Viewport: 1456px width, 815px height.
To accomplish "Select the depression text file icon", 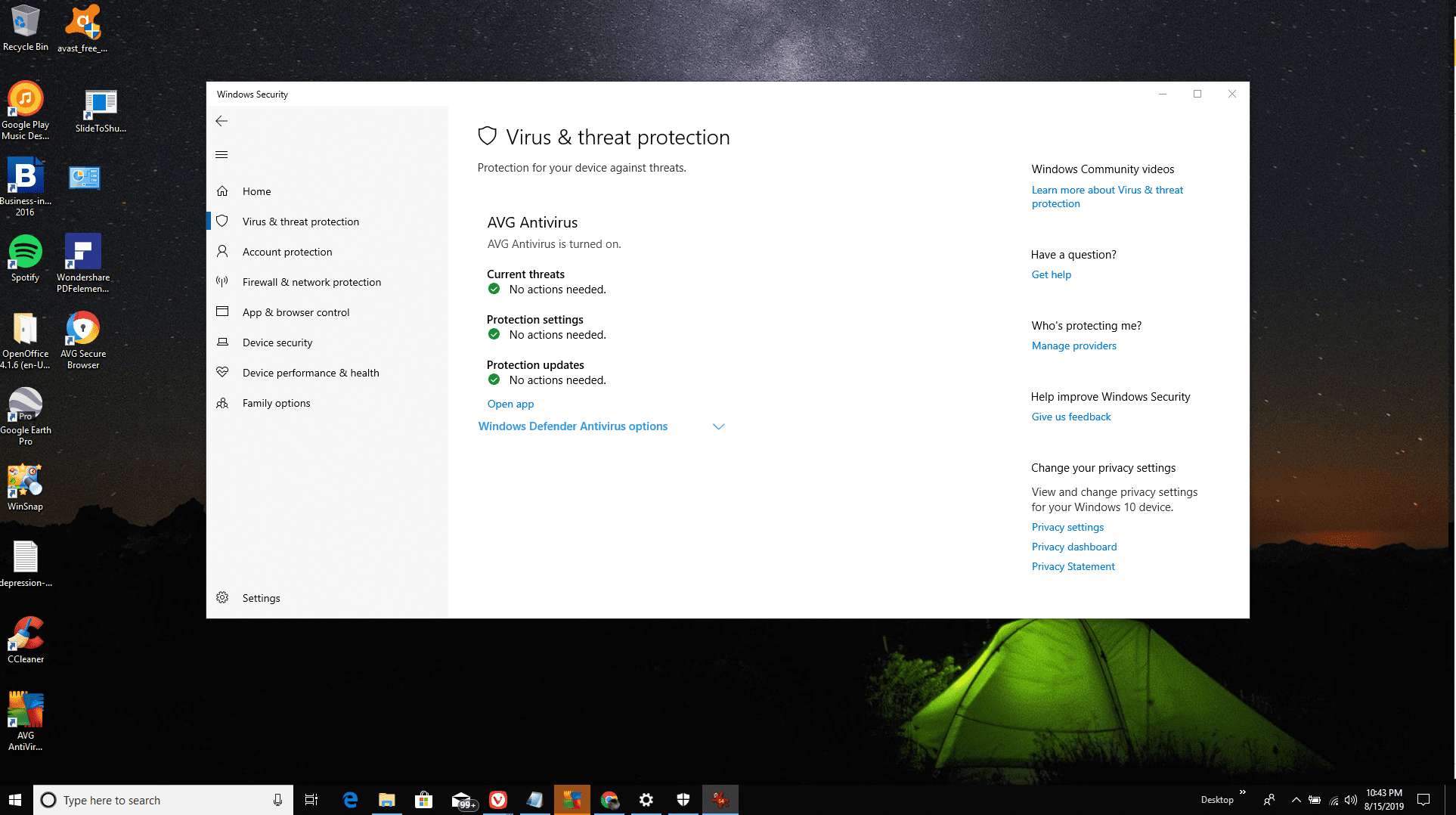I will point(26,565).
